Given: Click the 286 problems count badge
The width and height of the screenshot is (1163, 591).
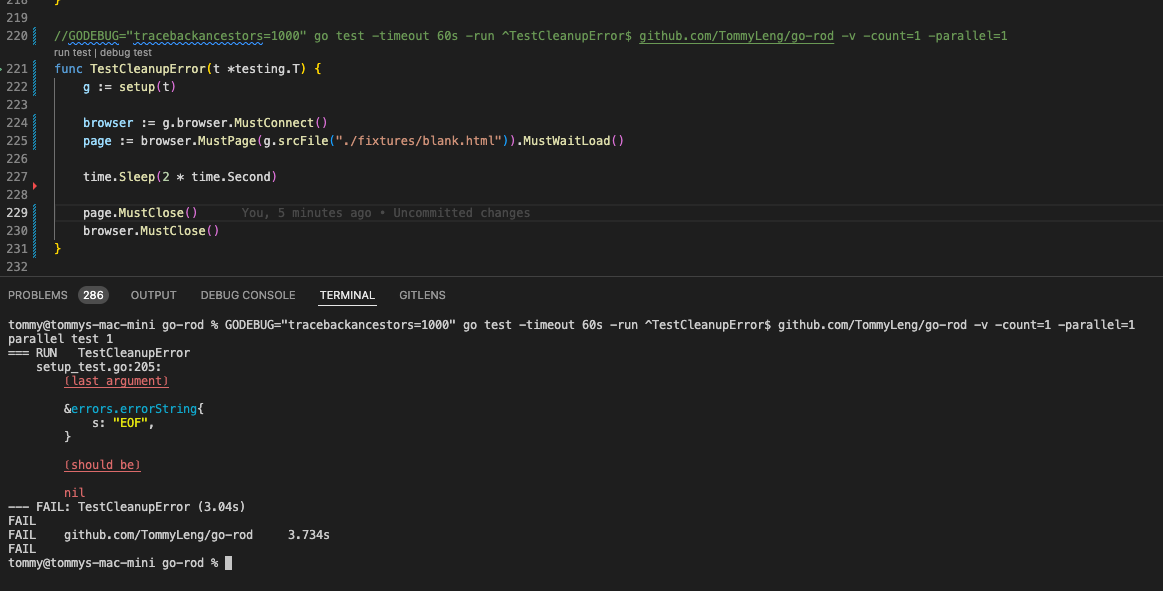Looking at the screenshot, I should pos(93,295).
